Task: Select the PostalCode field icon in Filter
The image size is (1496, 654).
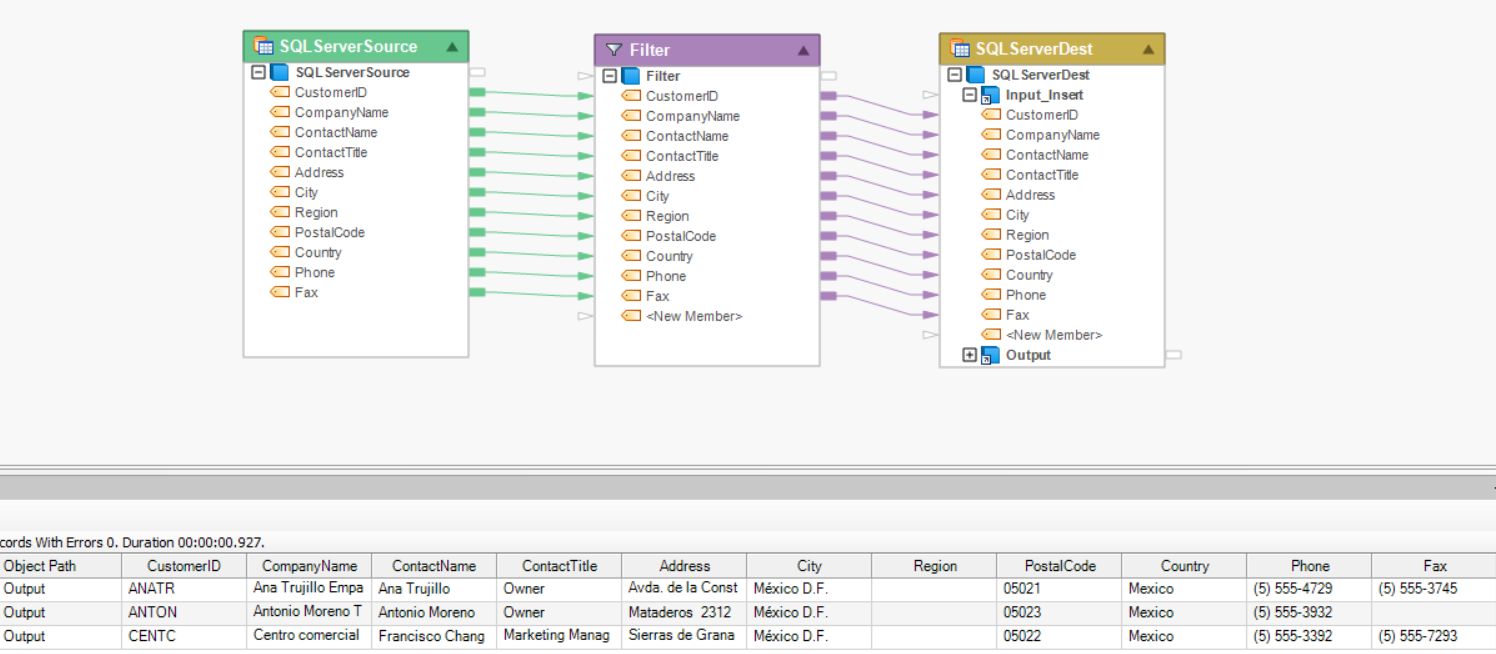Action: point(632,235)
